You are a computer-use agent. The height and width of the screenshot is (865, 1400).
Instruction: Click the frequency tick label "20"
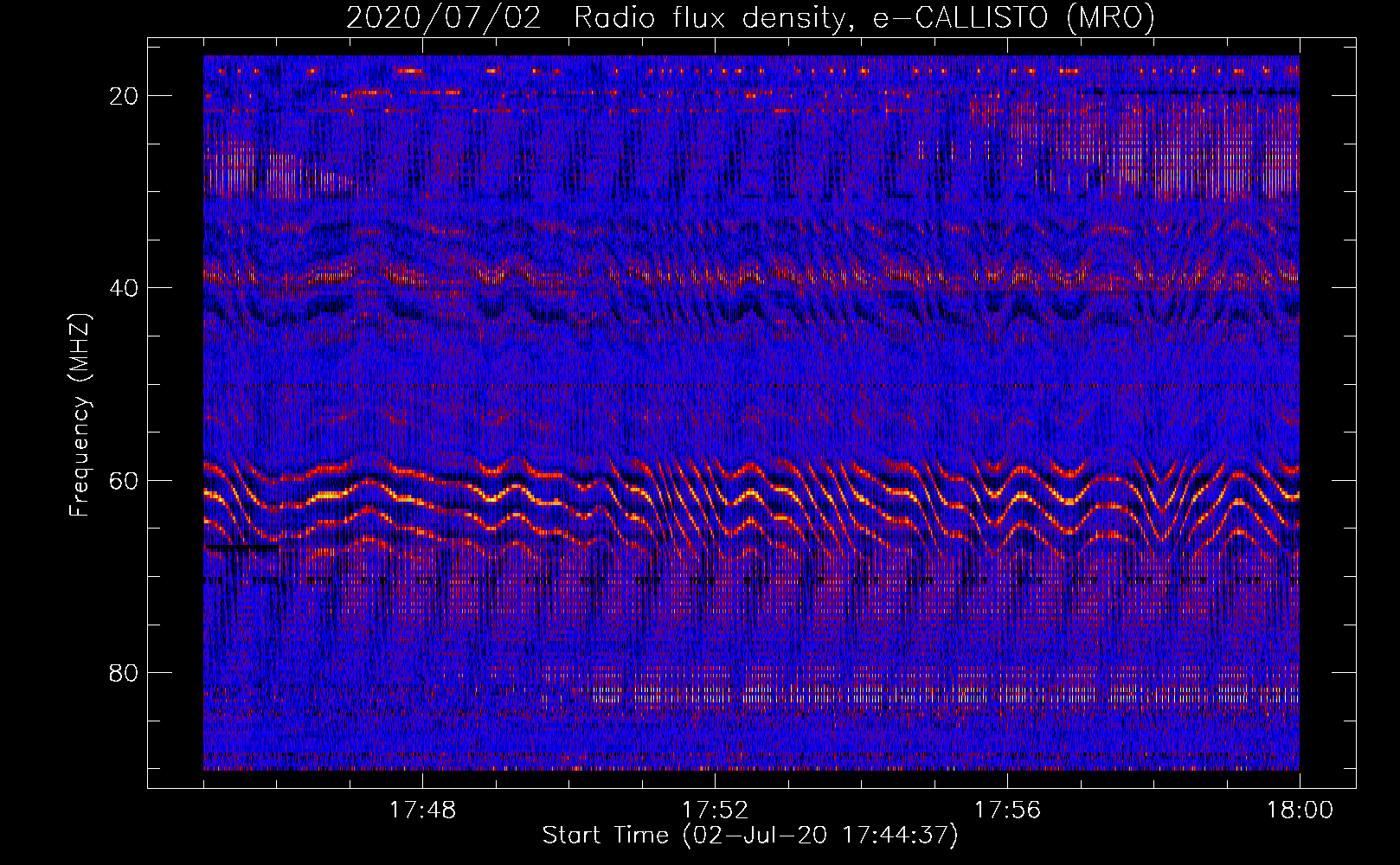tap(124, 96)
